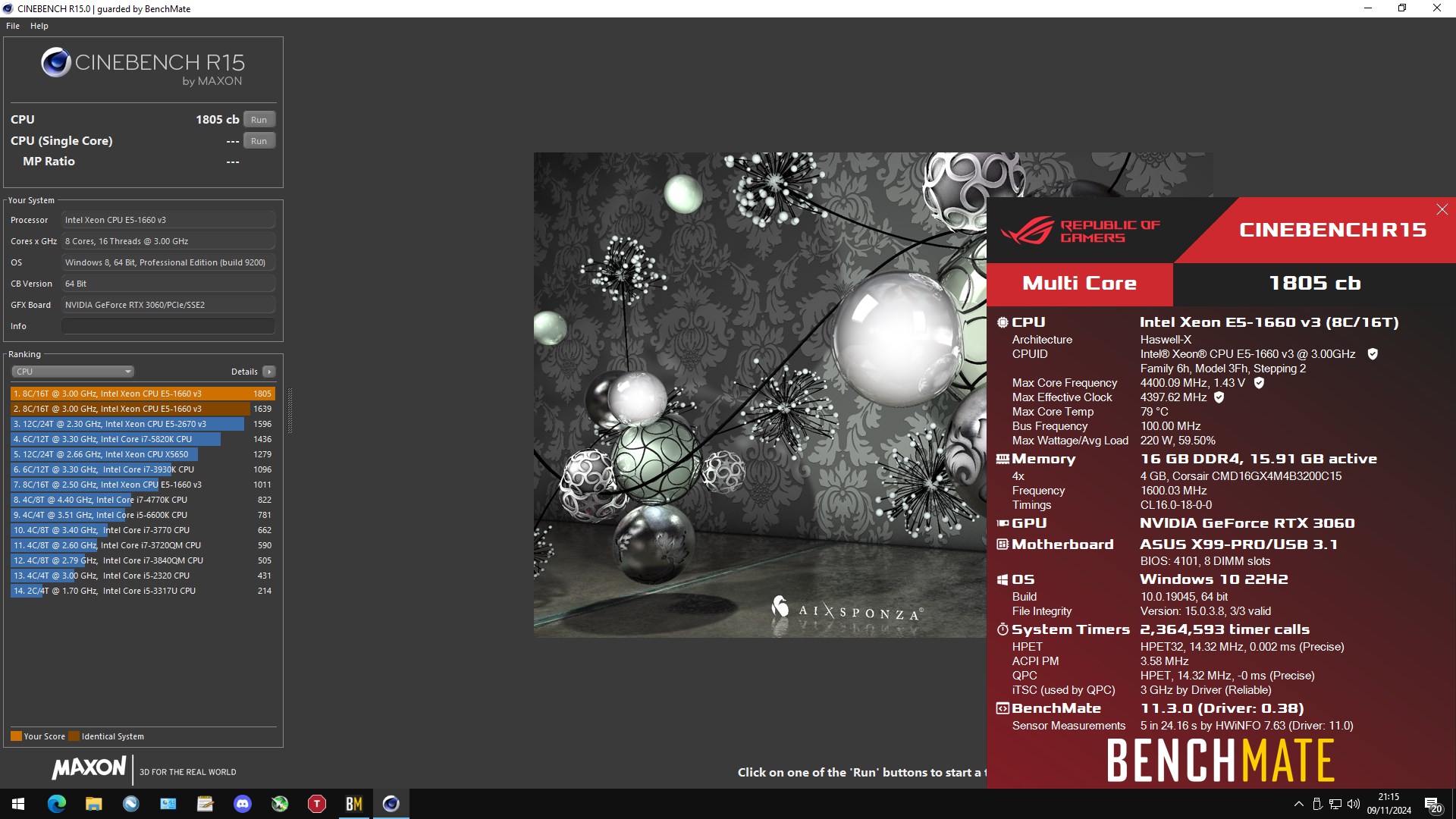Click the Identical System legend swatch
1456x819 pixels.
[74, 736]
